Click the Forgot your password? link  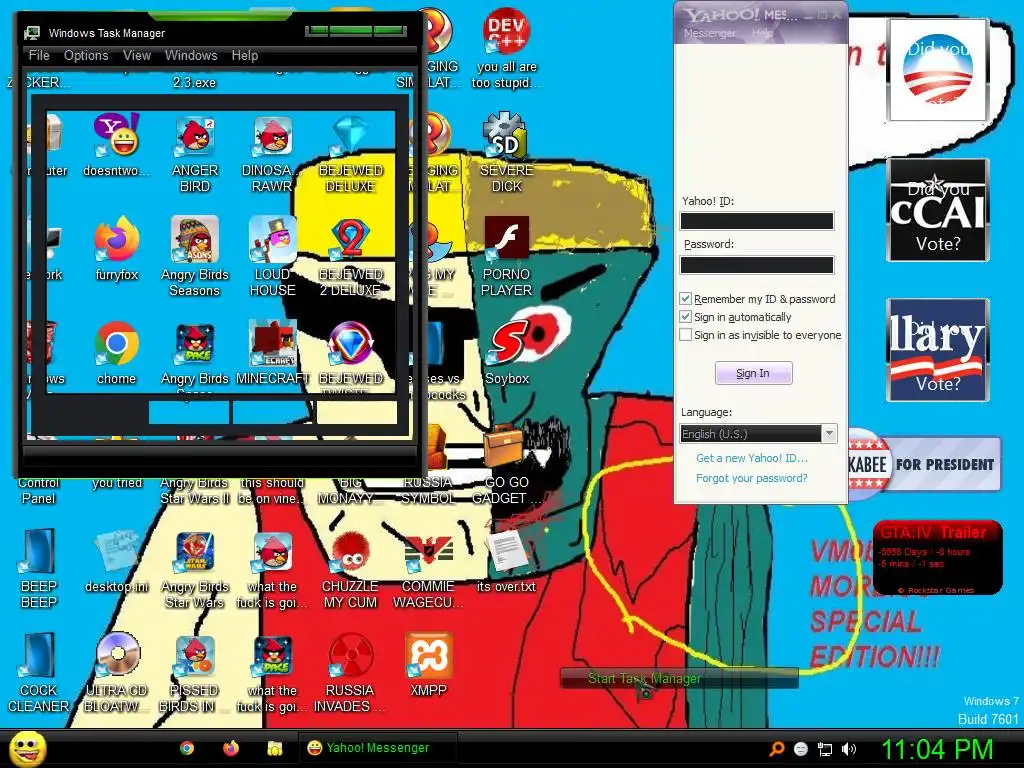[752, 478]
